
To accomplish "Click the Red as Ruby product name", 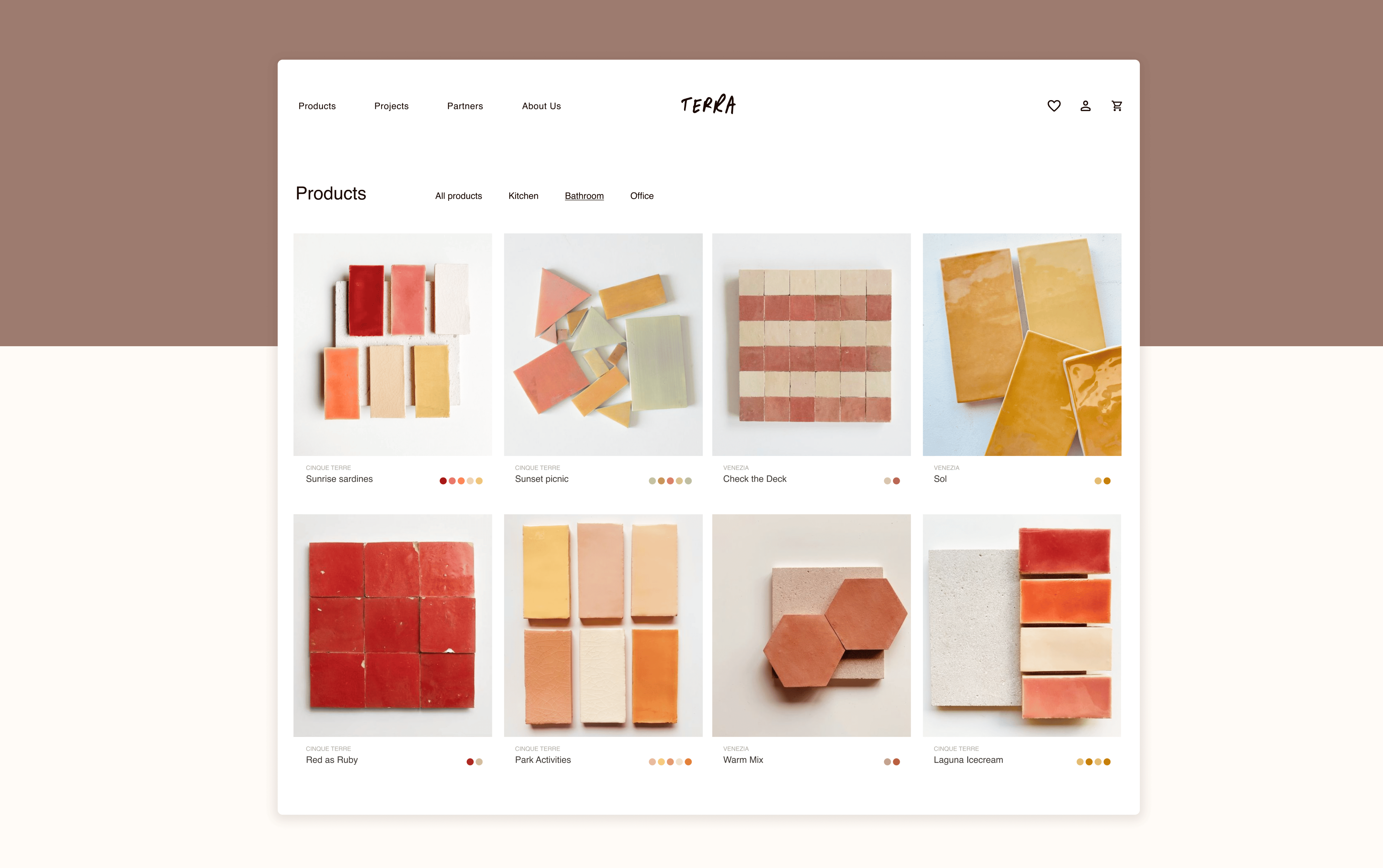I will (332, 759).
